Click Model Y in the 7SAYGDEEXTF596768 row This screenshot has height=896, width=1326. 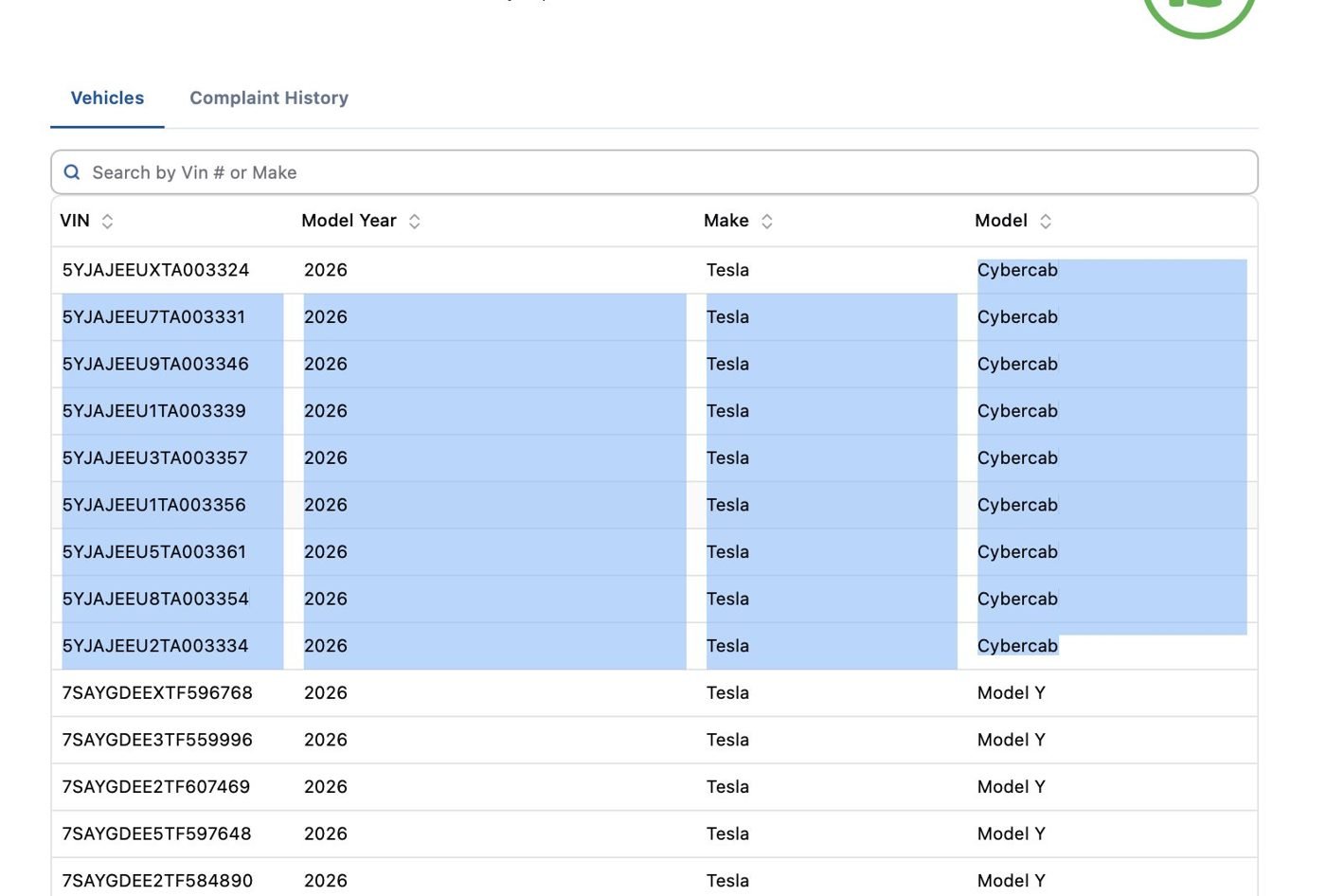(1012, 693)
